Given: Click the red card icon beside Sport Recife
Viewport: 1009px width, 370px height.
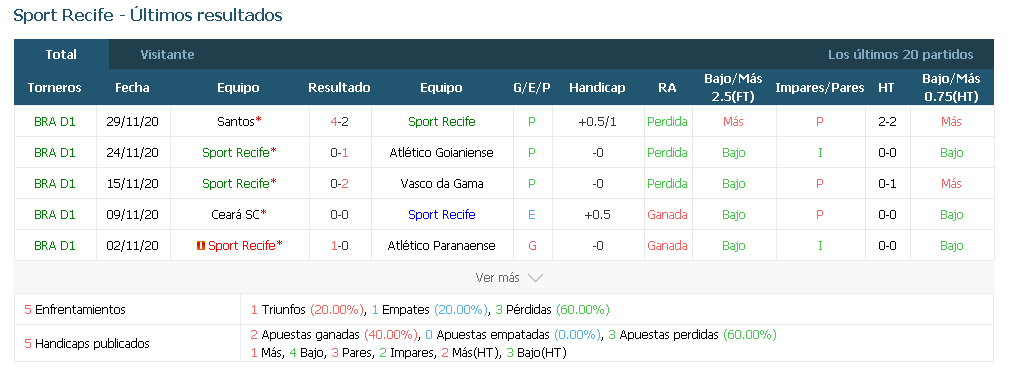Looking at the screenshot, I should pyautogui.click(x=201, y=246).
